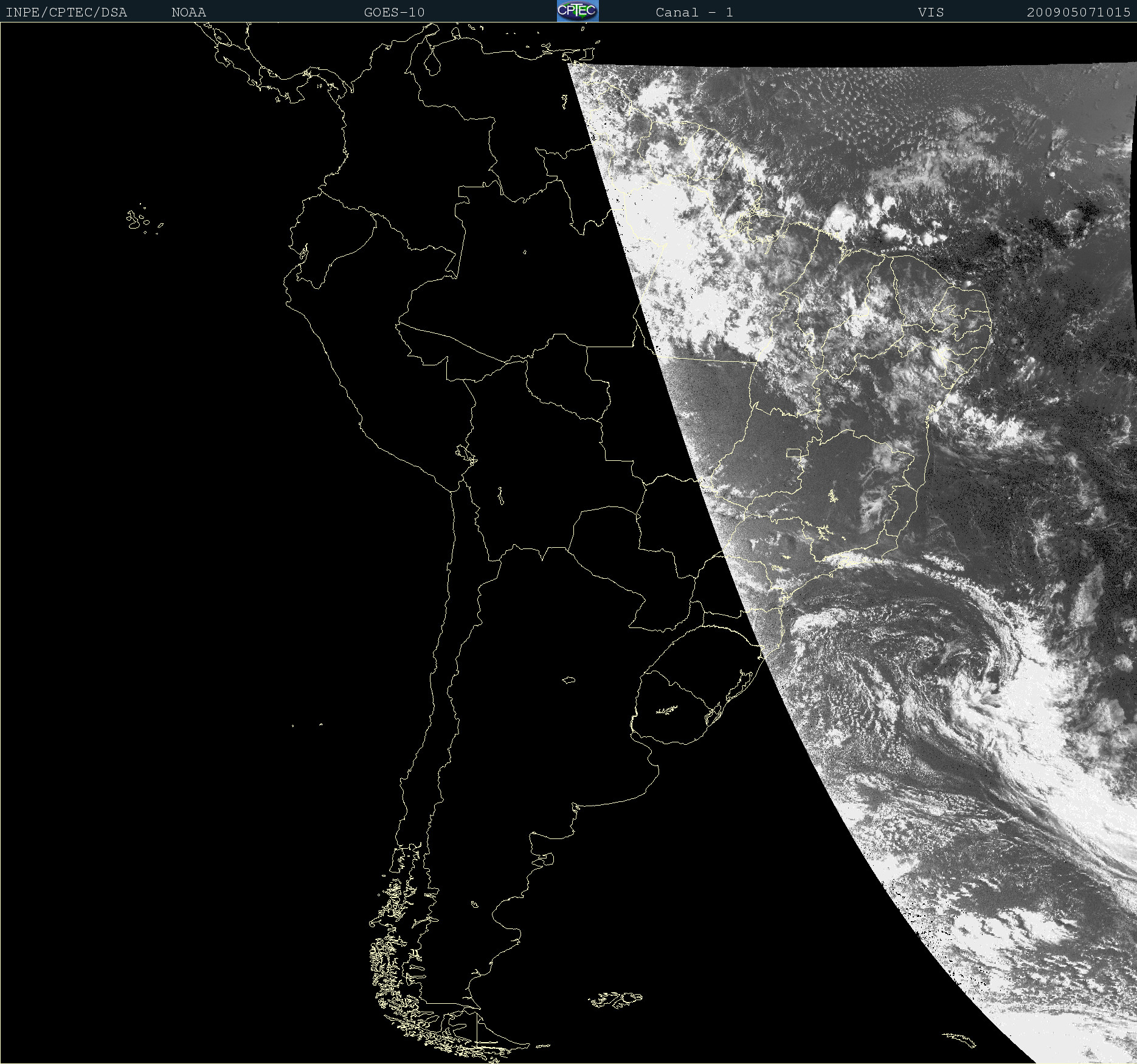
Task: Select the 'Canal - 1' label
Action: point(694,12)
